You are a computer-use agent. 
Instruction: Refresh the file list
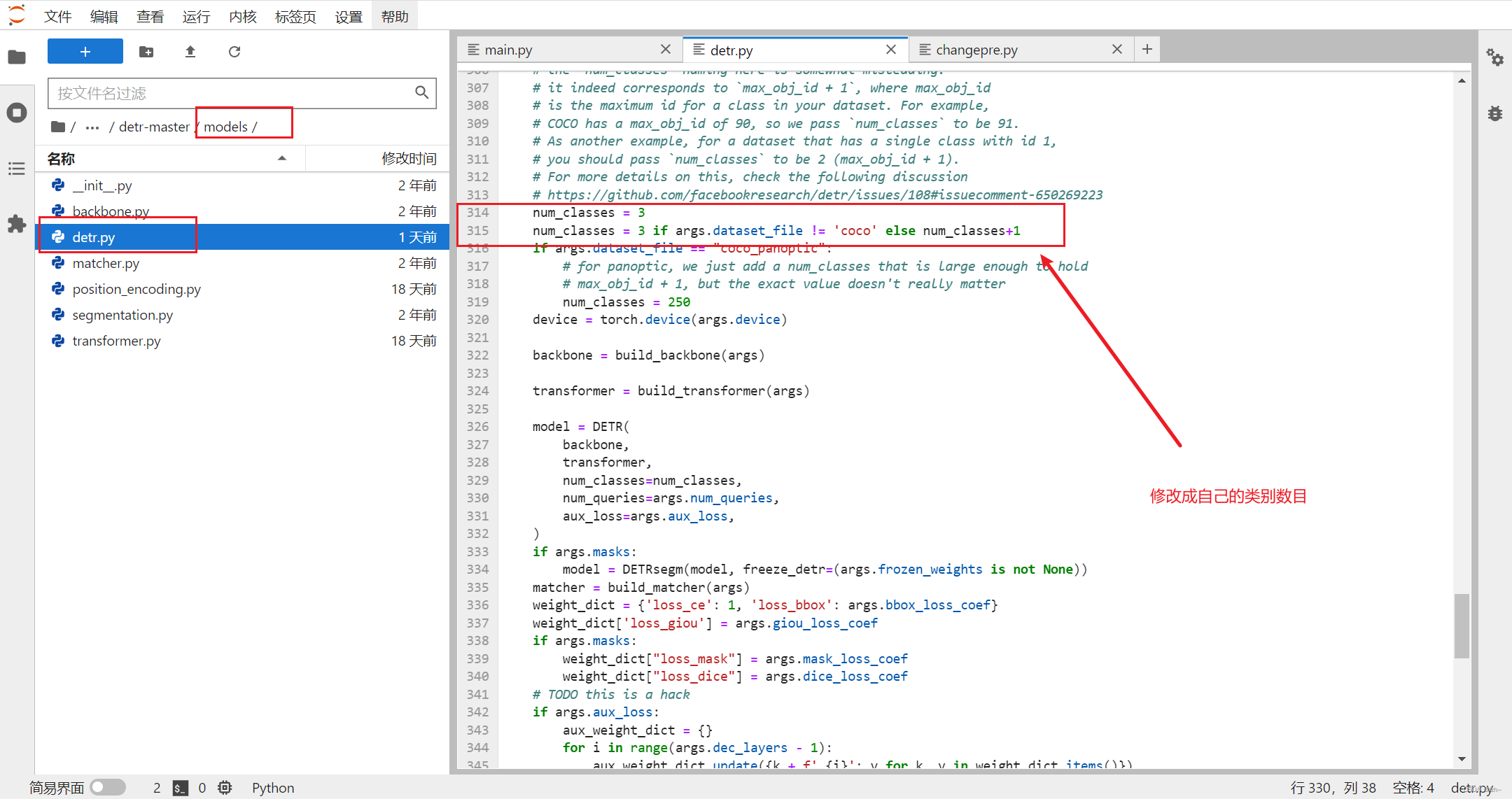(x=234, y=51)
